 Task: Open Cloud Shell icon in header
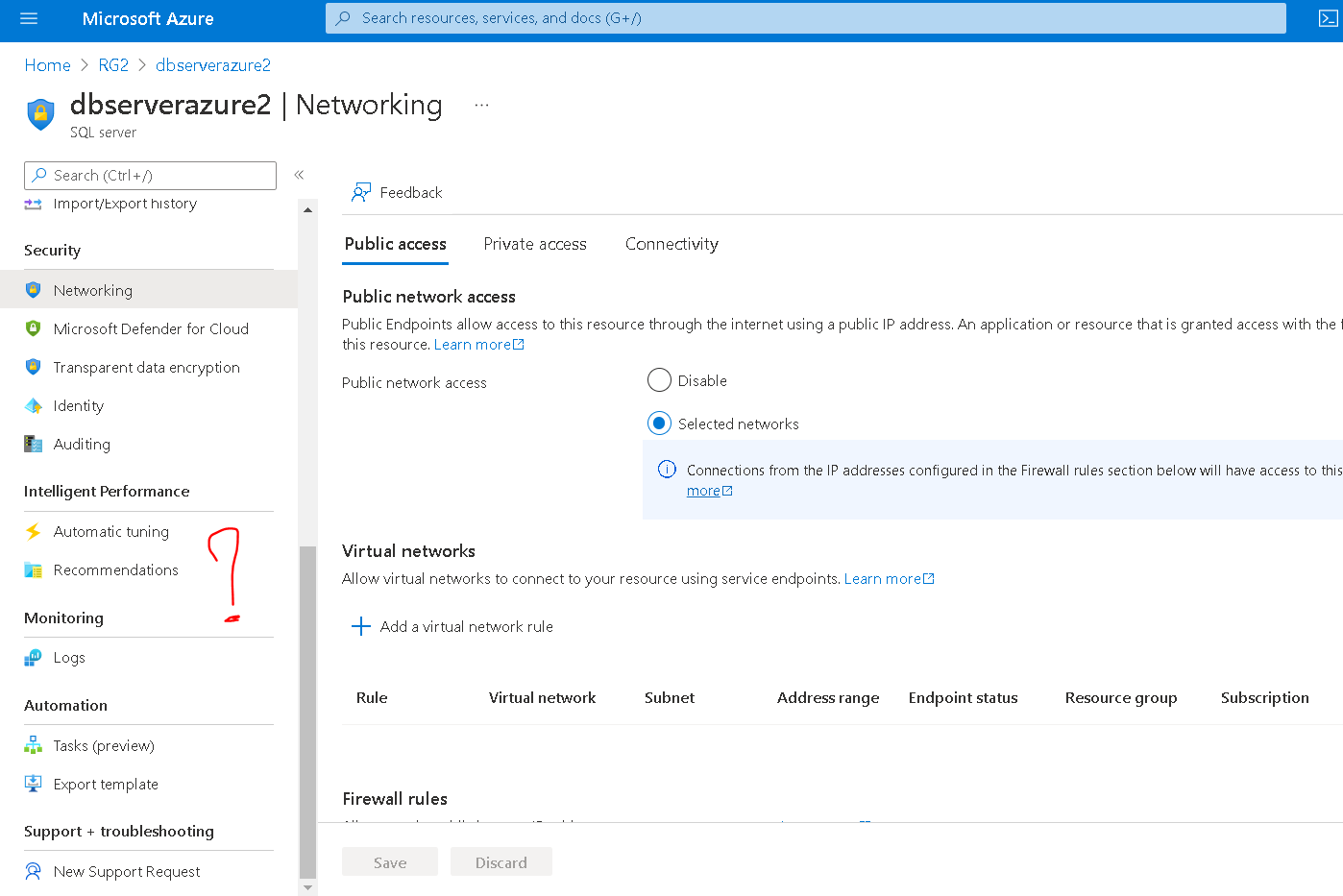(x=1328, y=18)
